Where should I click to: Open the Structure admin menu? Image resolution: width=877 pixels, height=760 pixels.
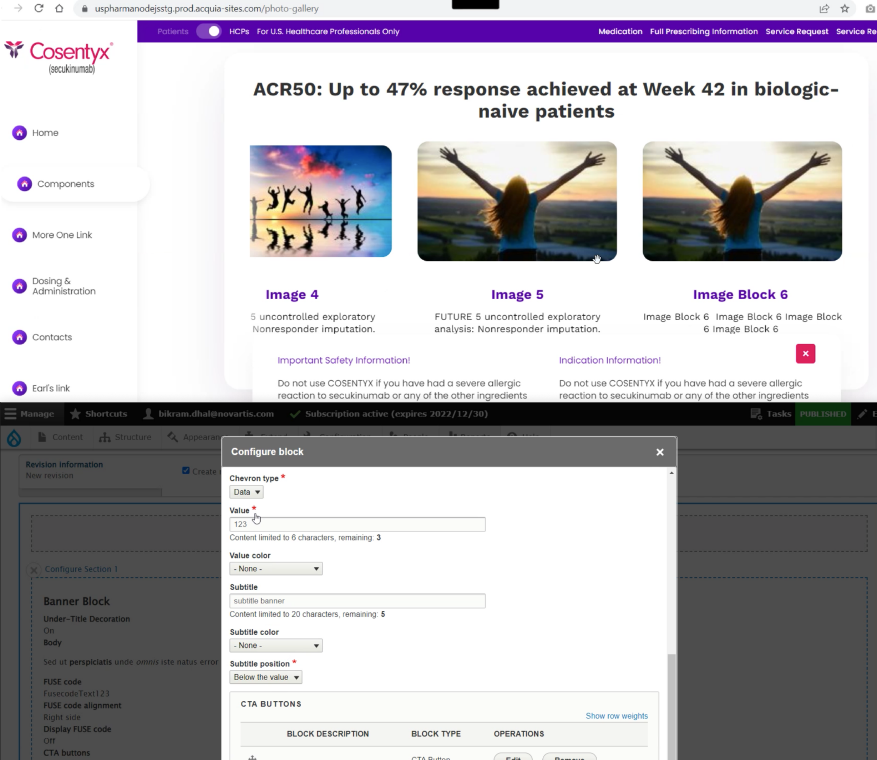point(125,437)
